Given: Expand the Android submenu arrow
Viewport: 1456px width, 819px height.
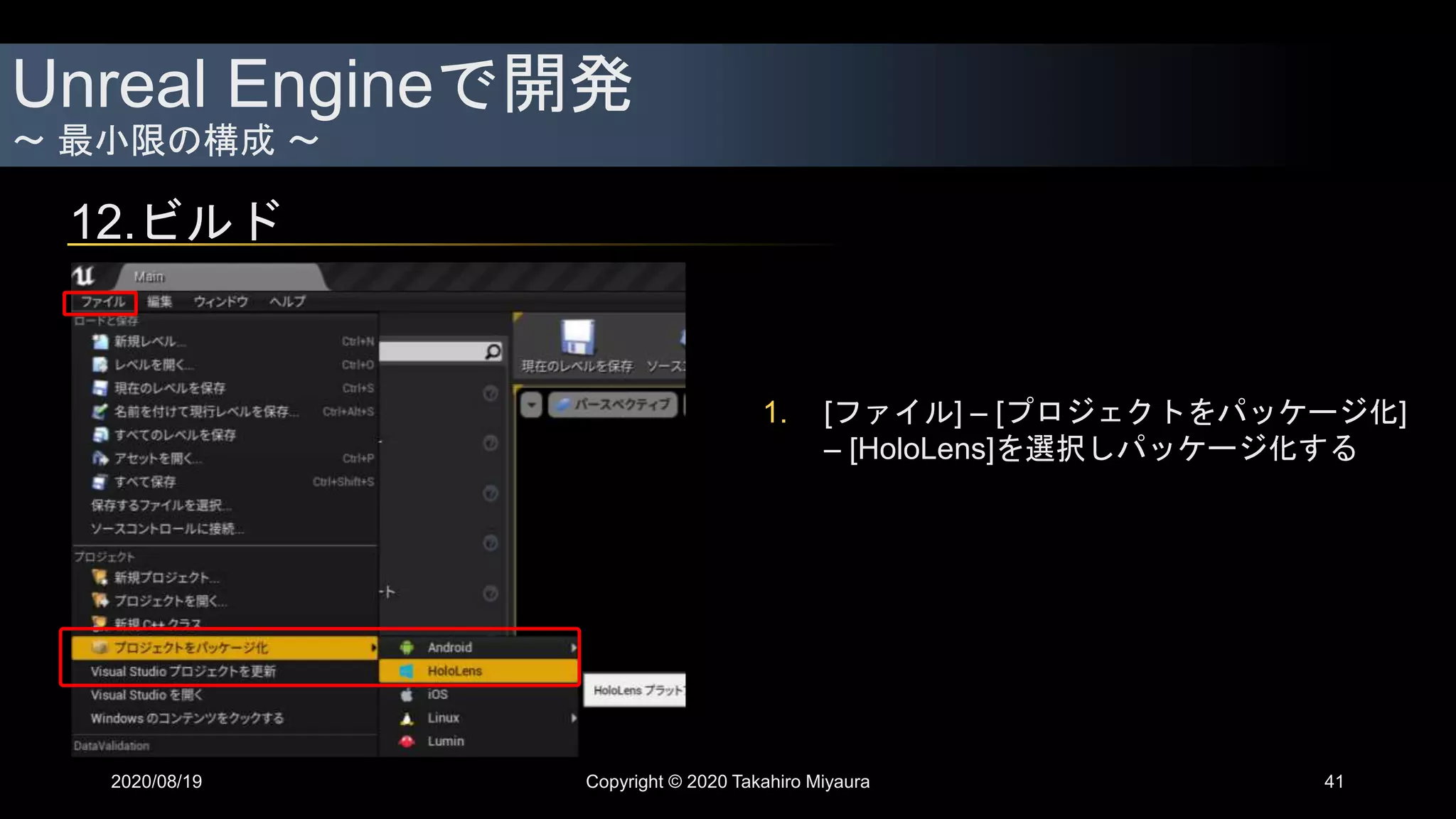Looking at the screenshot, I should pyautogui.click(x=573, y=648).
